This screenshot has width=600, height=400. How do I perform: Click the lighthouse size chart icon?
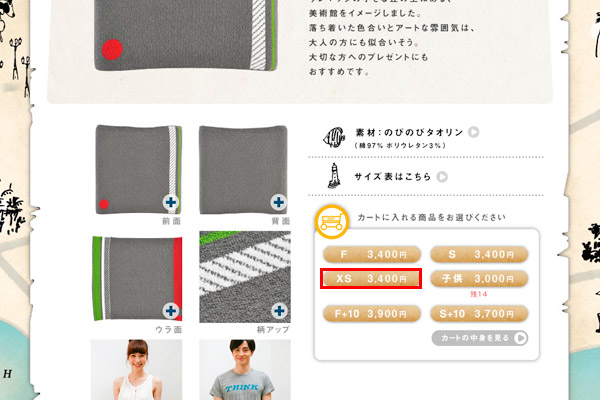334,176
